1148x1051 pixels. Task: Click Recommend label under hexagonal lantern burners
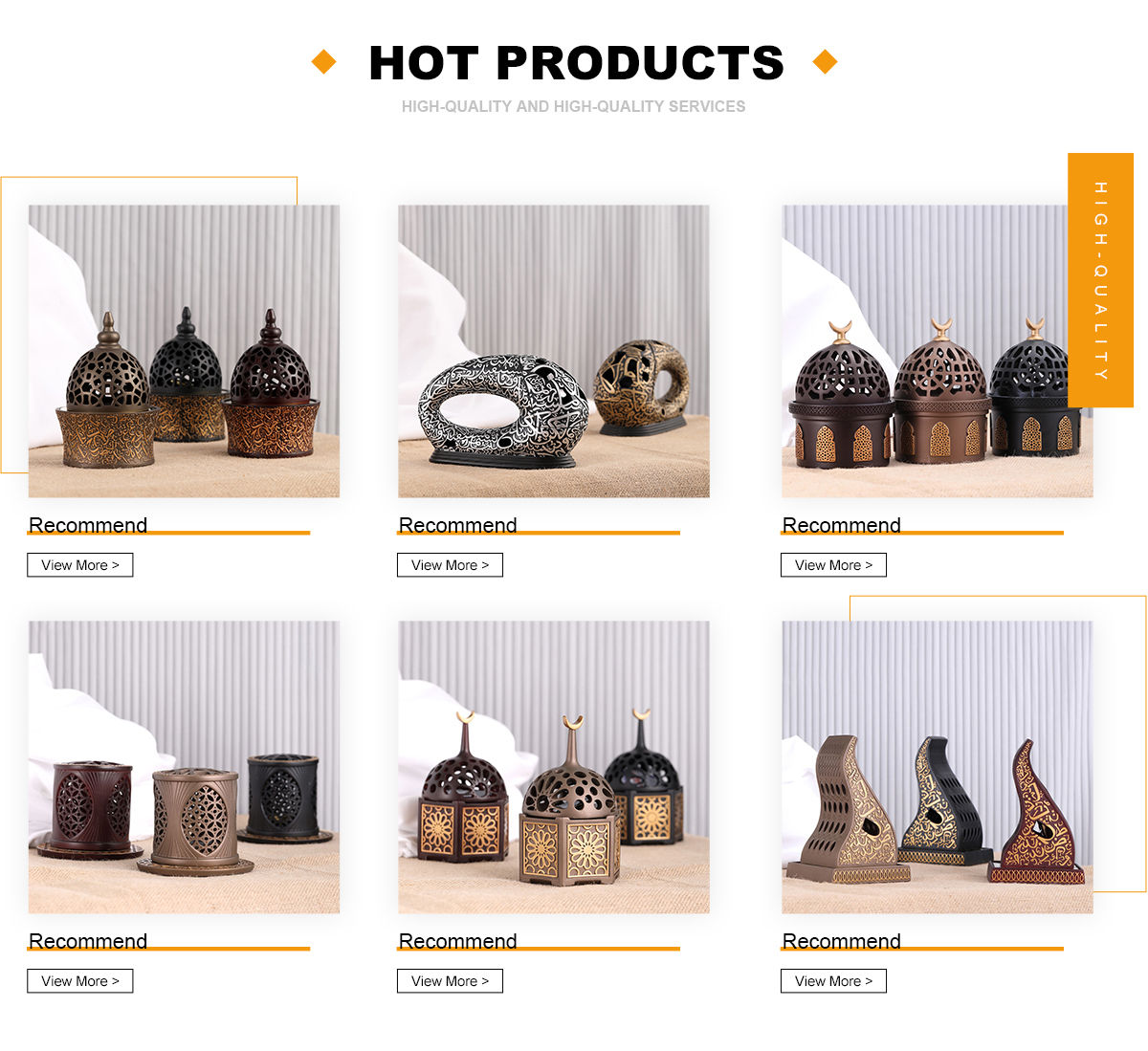457,941
